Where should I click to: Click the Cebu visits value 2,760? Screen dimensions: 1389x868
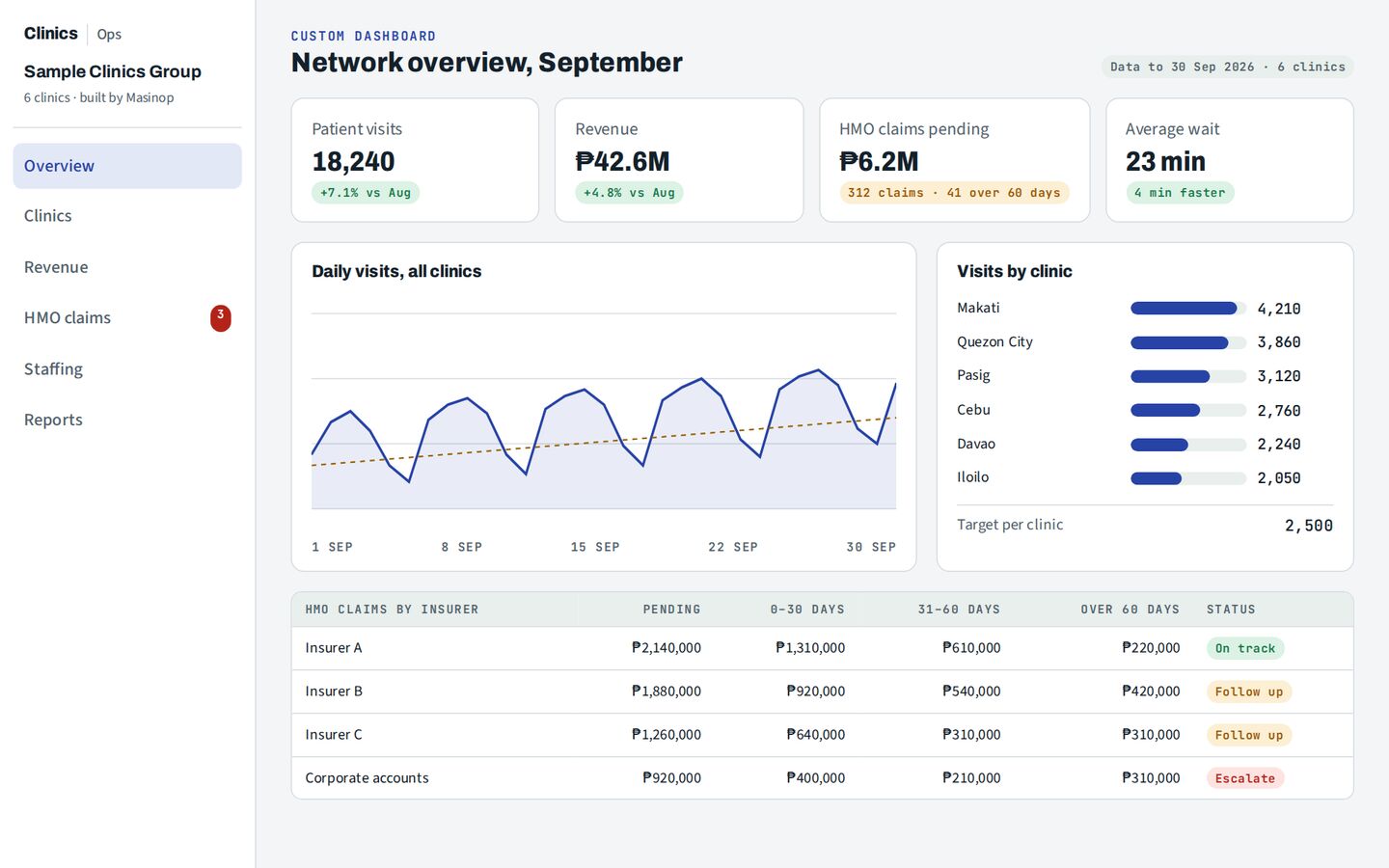pyautogui.click(x=1279, y=411)
